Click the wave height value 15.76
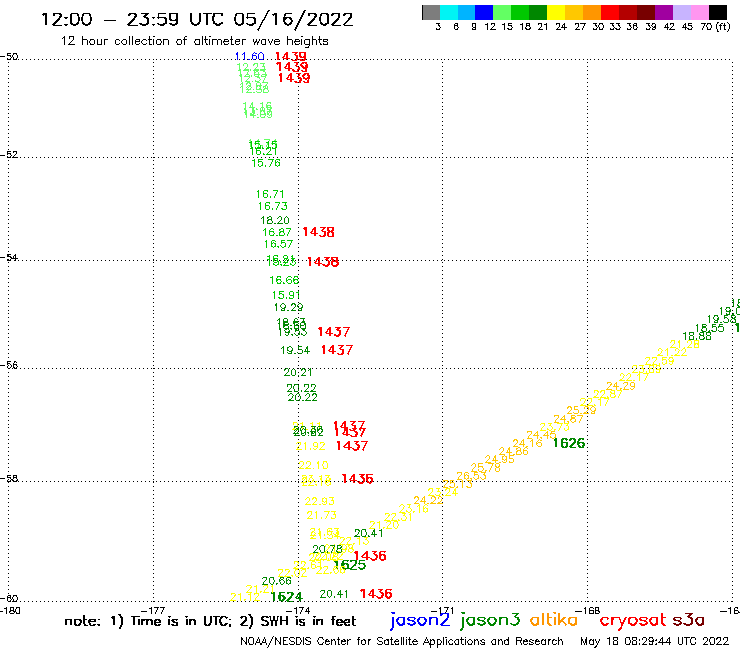Screen dimensions: 740x650 click(x=266, y=163)
